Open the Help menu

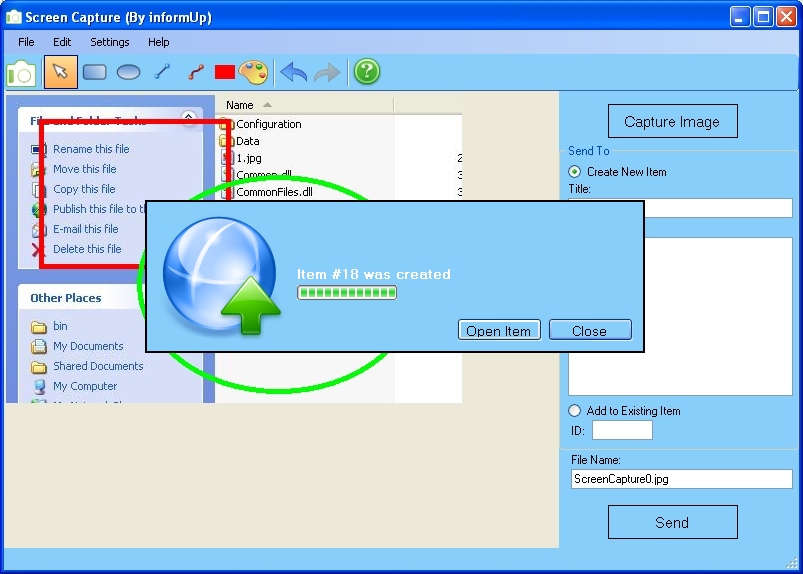tap(159, 42)
